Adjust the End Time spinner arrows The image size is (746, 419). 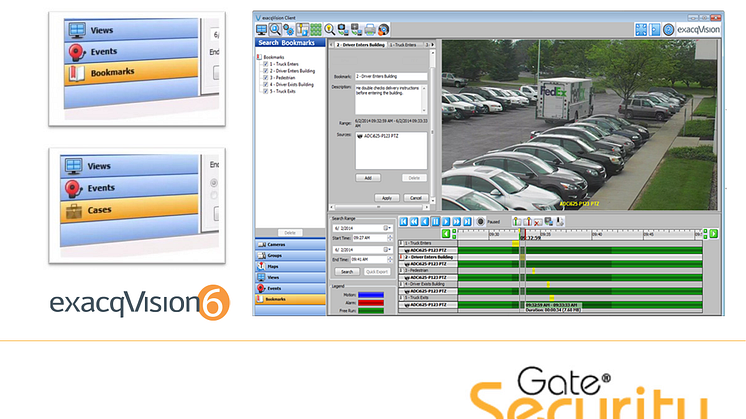coord(390,260)
